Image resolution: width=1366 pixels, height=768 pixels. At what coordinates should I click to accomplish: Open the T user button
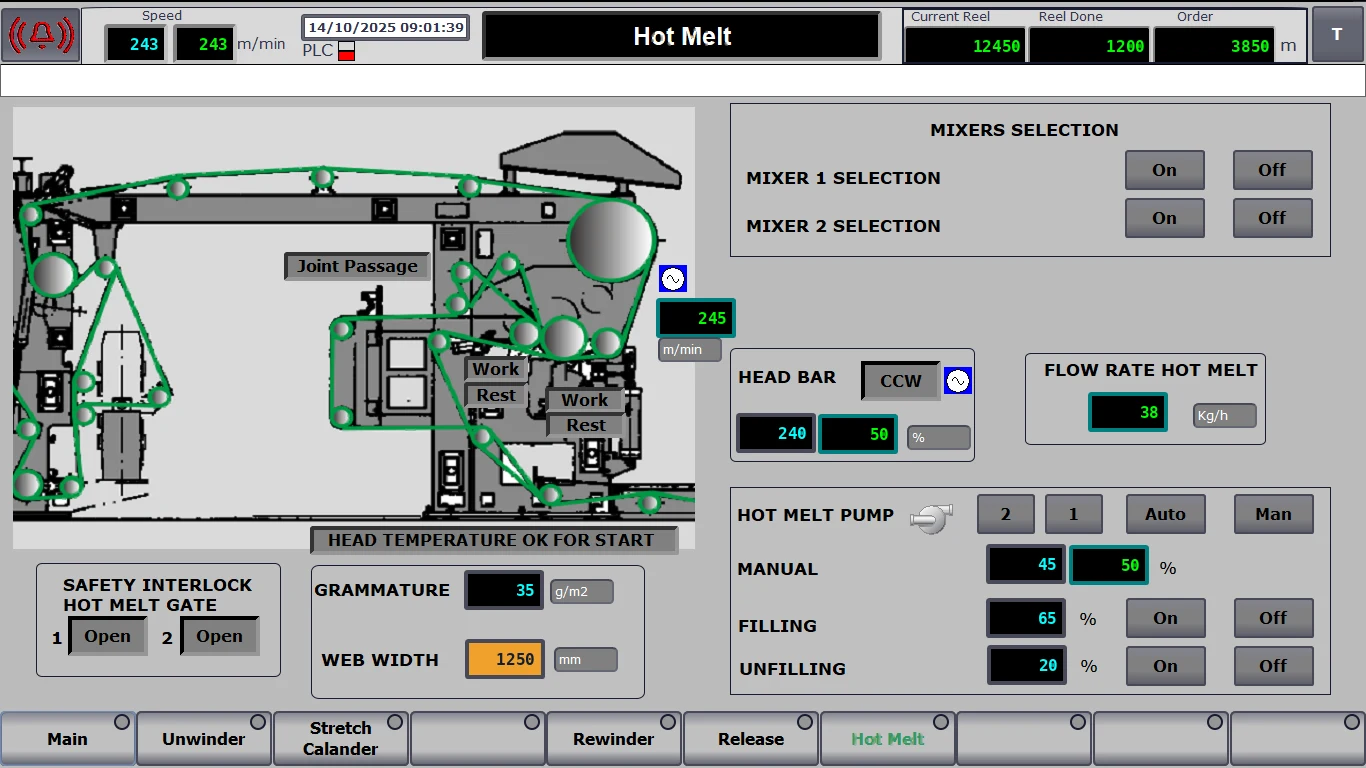(1337, 35)
